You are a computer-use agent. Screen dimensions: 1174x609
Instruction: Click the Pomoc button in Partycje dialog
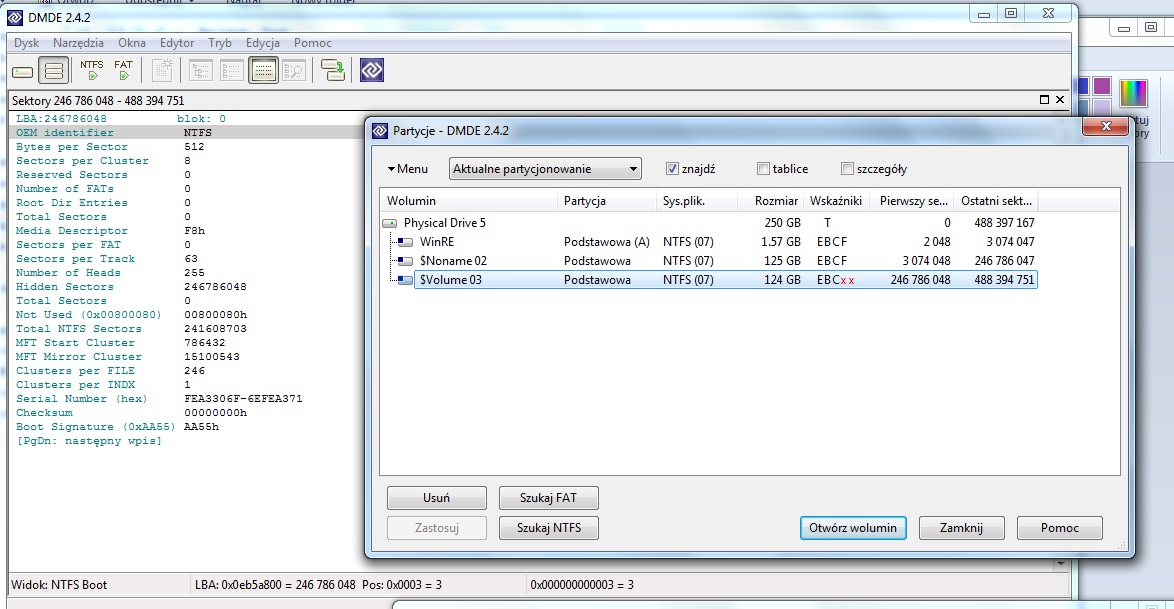[1059, 528]
